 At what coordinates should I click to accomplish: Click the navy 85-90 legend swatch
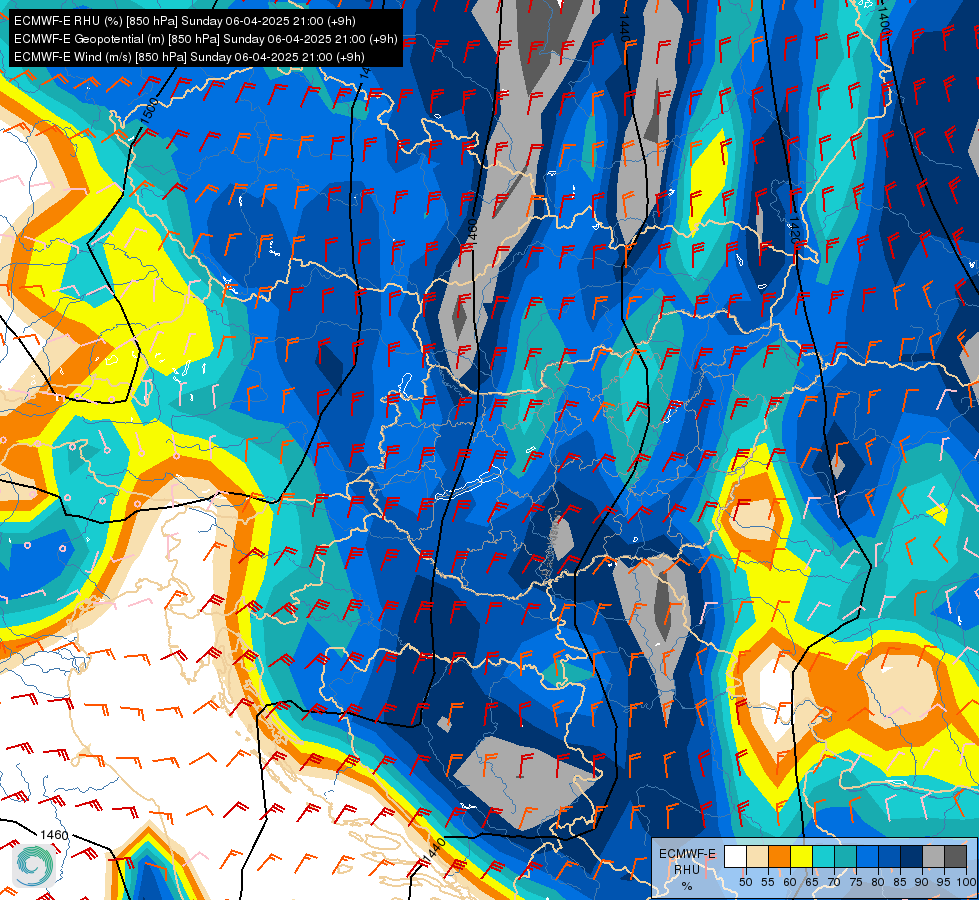coord(912,856)
